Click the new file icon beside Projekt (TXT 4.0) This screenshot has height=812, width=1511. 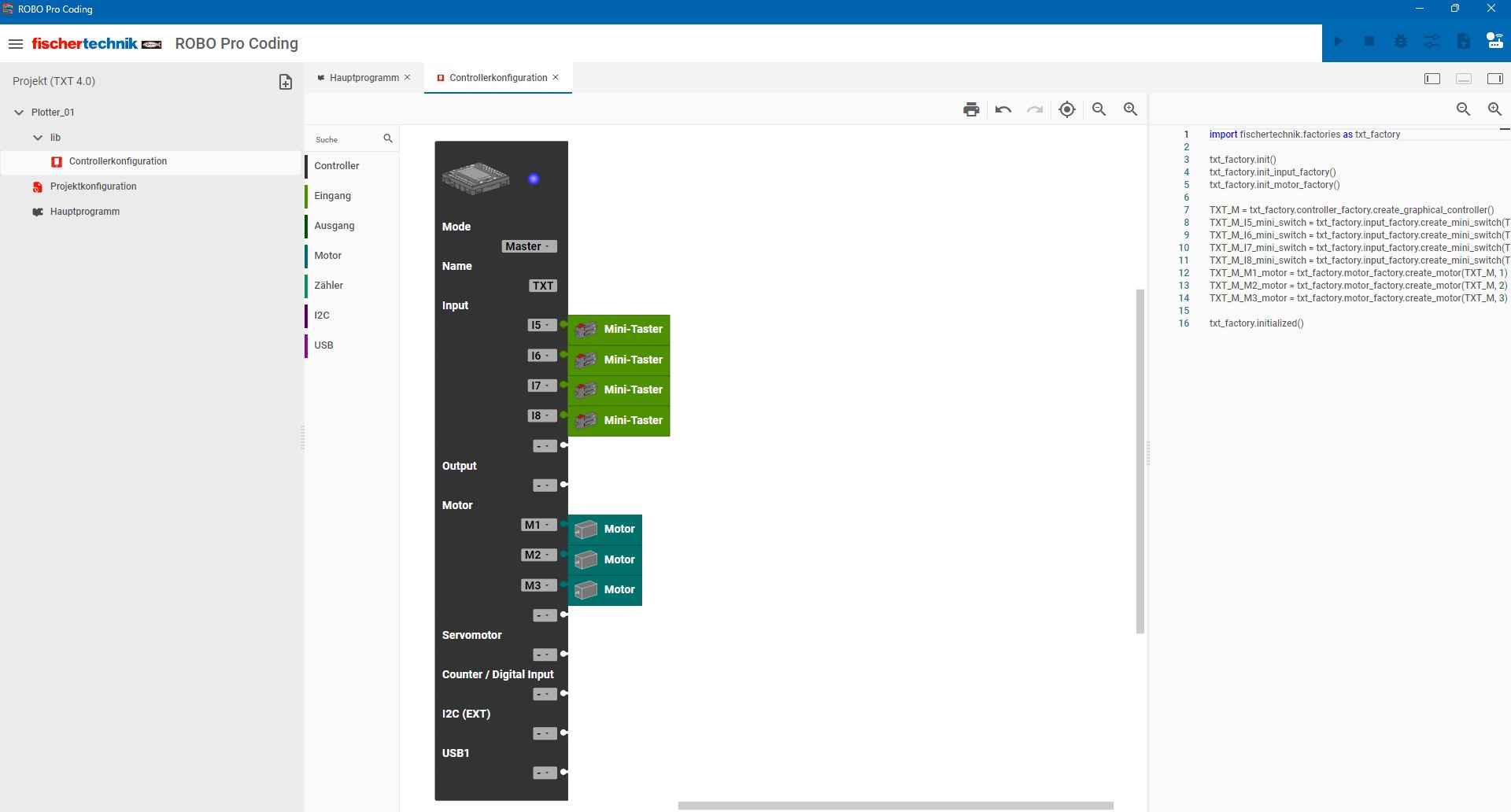click(286, 82)
